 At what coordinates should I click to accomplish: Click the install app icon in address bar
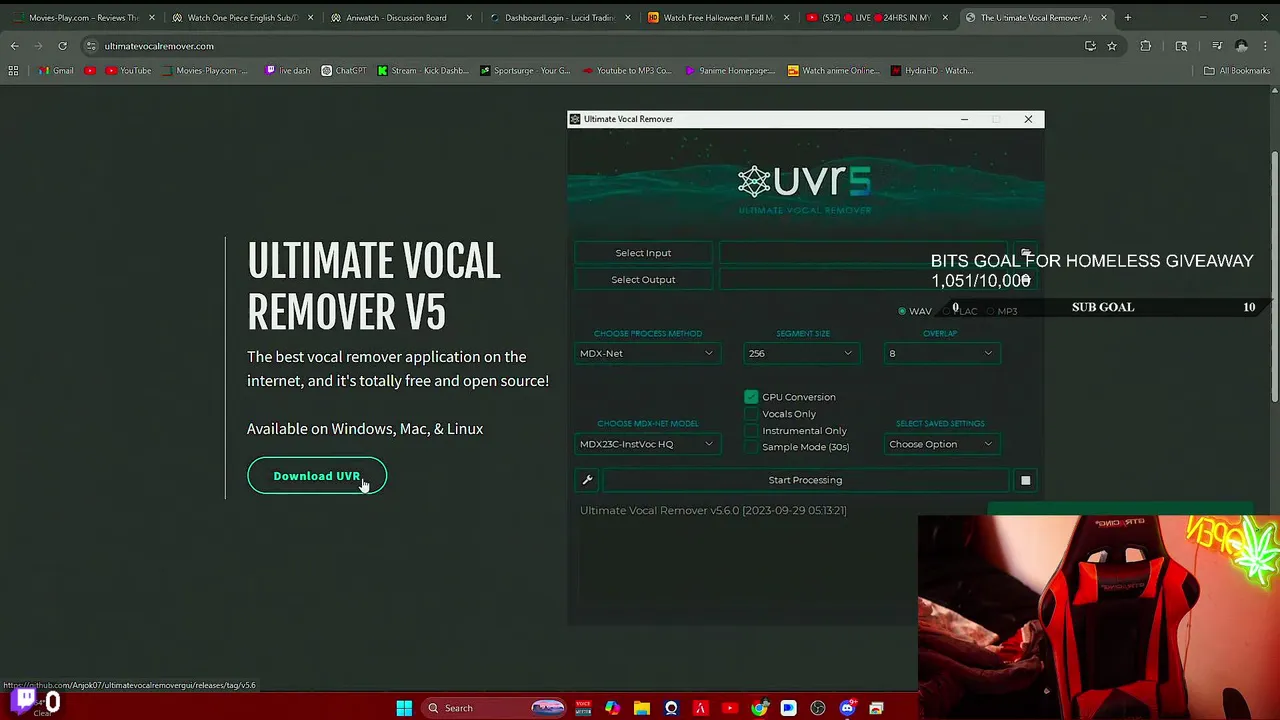coord(1090,46)
